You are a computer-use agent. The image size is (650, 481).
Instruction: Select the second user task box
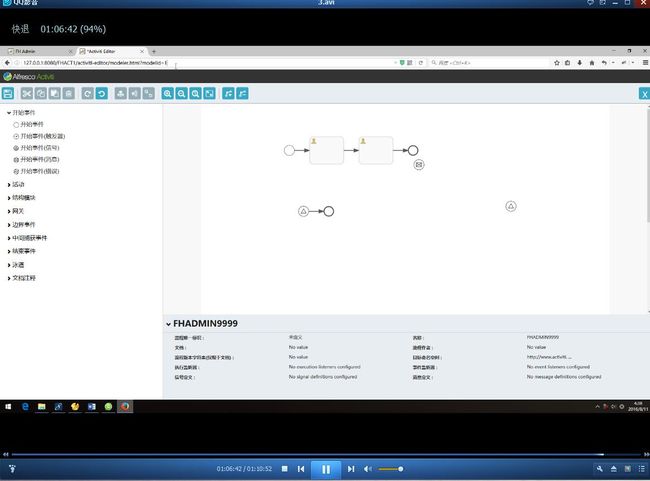pyautogui.click(x=376, y=150)
